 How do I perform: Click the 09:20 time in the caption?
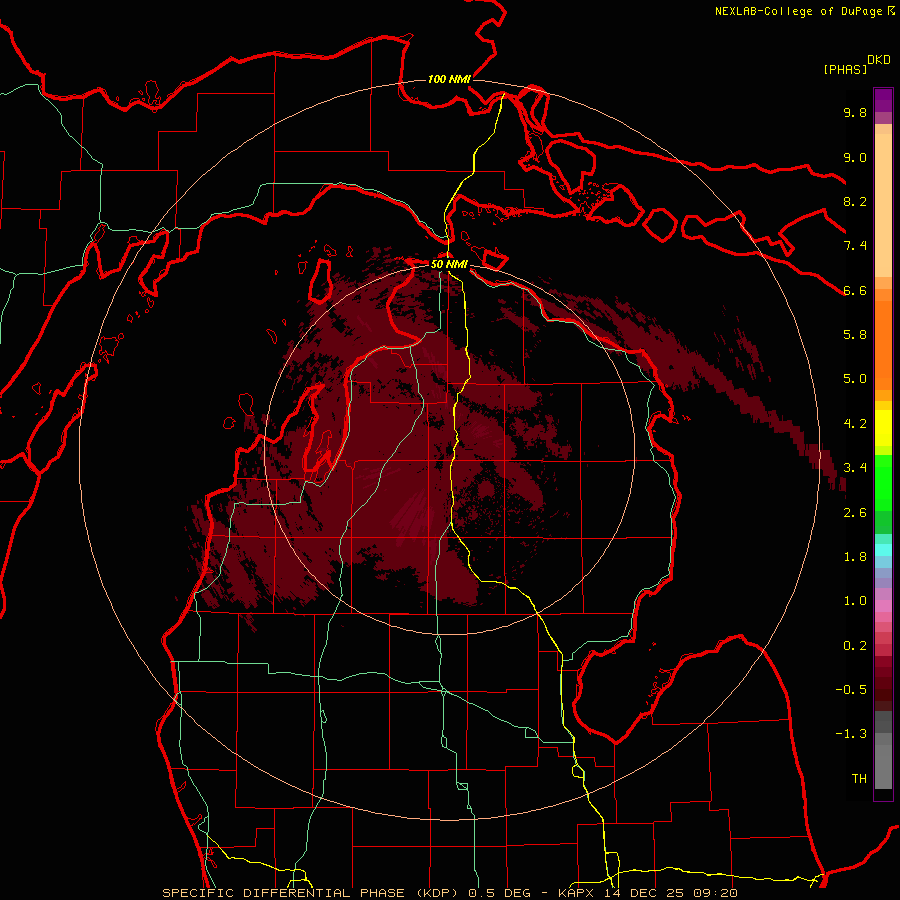coord(716,893)
